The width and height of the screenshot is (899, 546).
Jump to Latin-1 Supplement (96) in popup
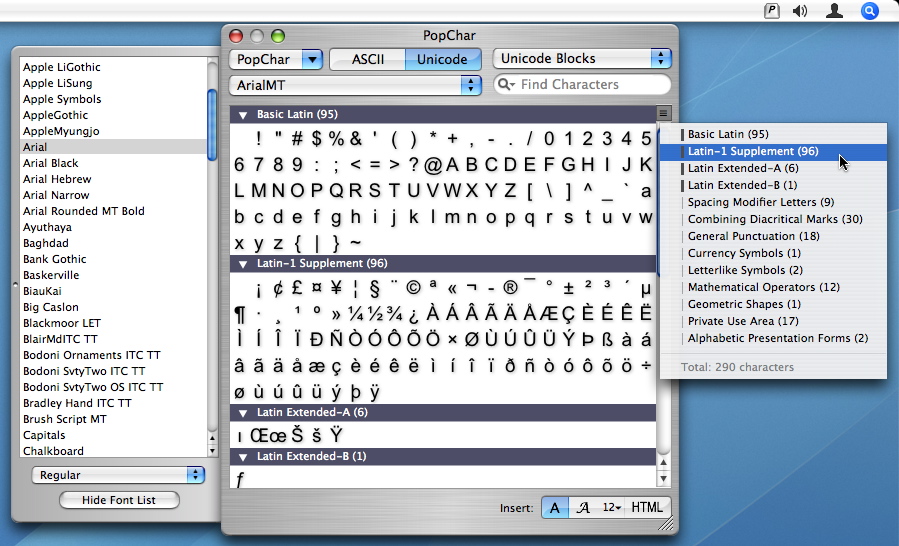(773, 151)
